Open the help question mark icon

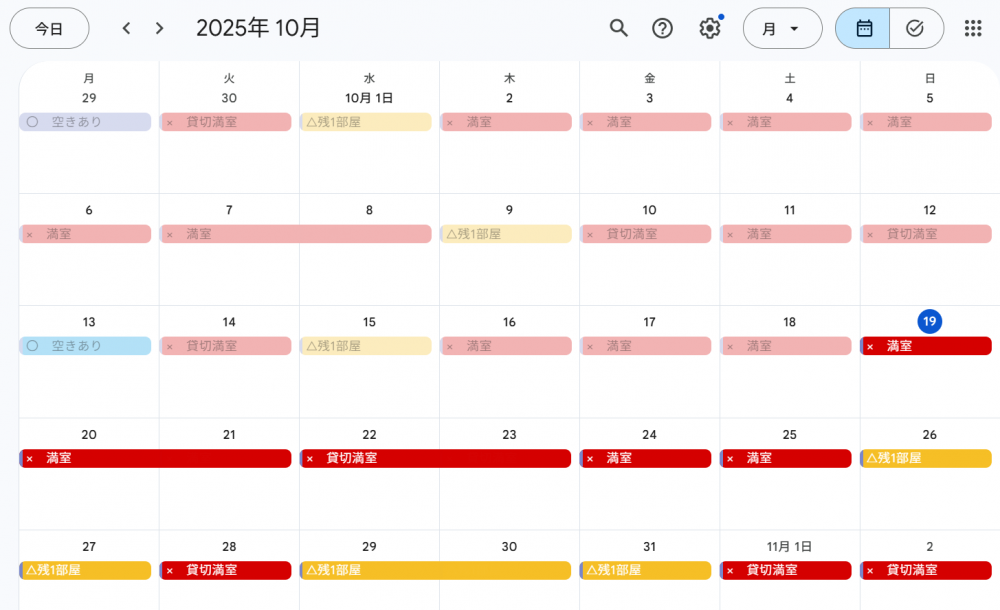pos(662,28)
